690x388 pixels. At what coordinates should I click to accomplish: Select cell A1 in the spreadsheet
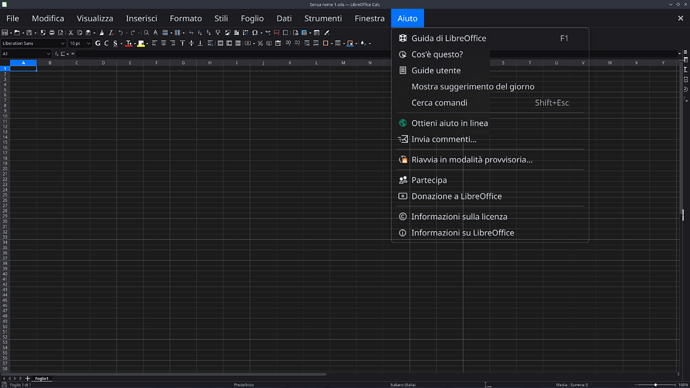23,68
